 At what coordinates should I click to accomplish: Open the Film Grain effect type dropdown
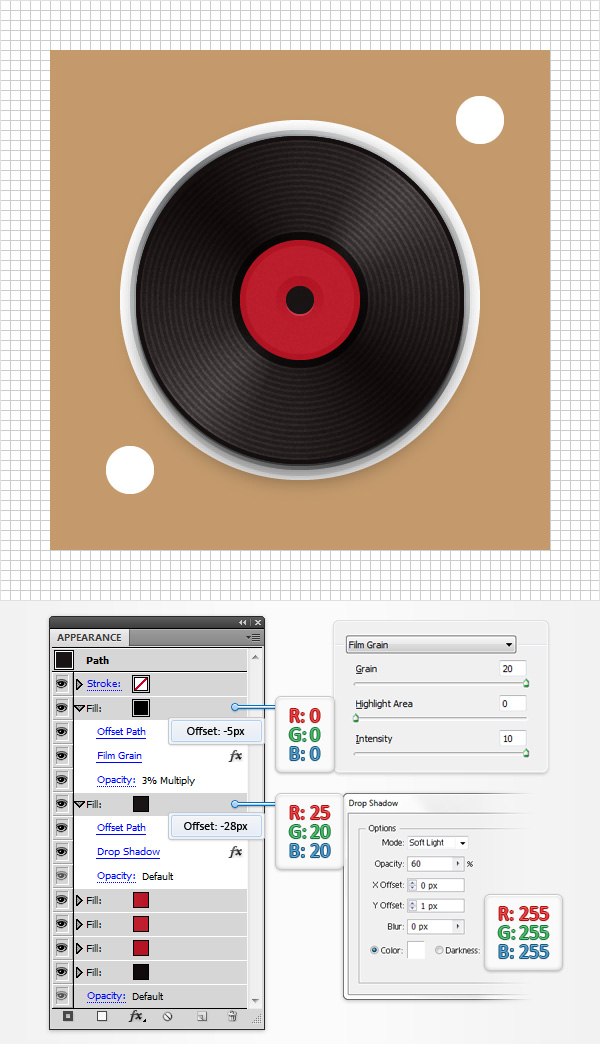click(x=431, y=645)
